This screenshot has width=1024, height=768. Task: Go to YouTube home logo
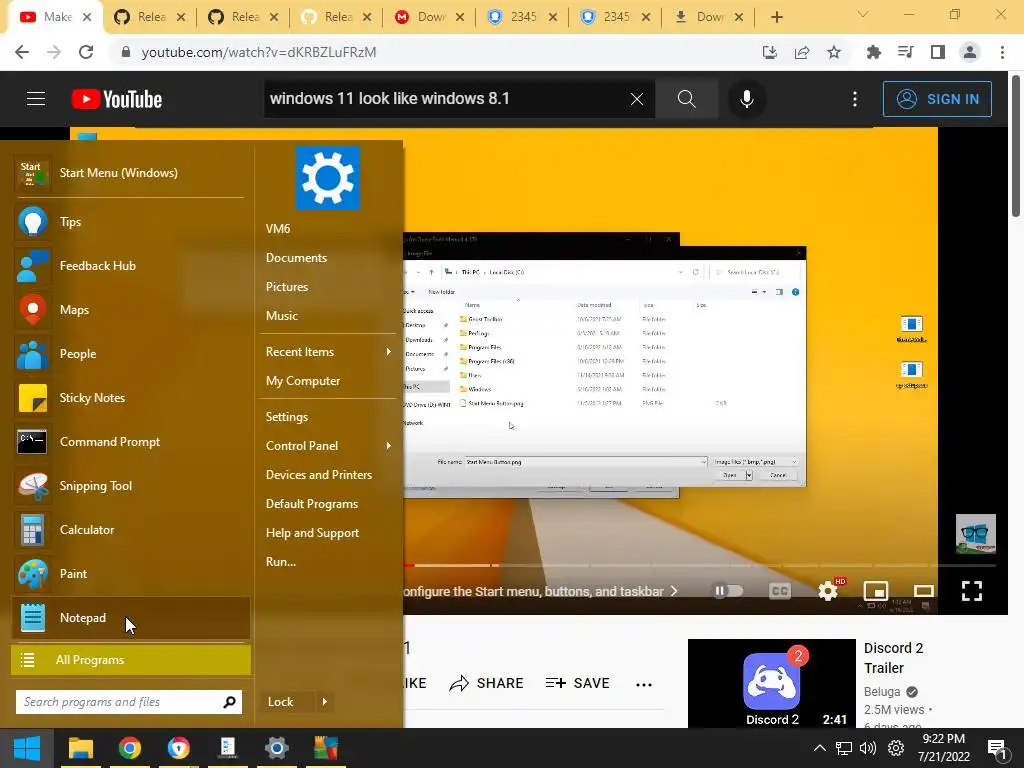117,99
